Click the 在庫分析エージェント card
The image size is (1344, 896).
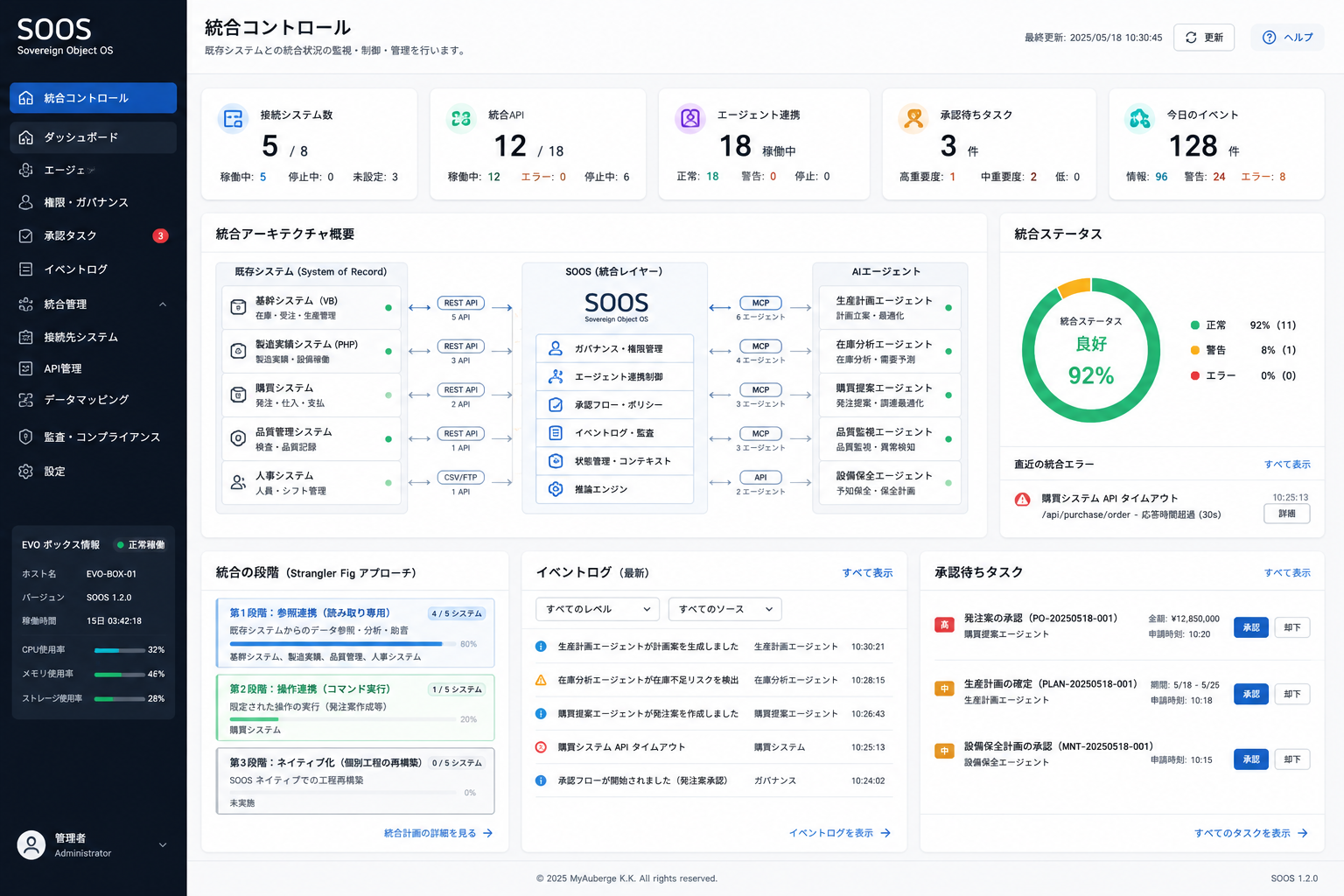coord(890,351)
